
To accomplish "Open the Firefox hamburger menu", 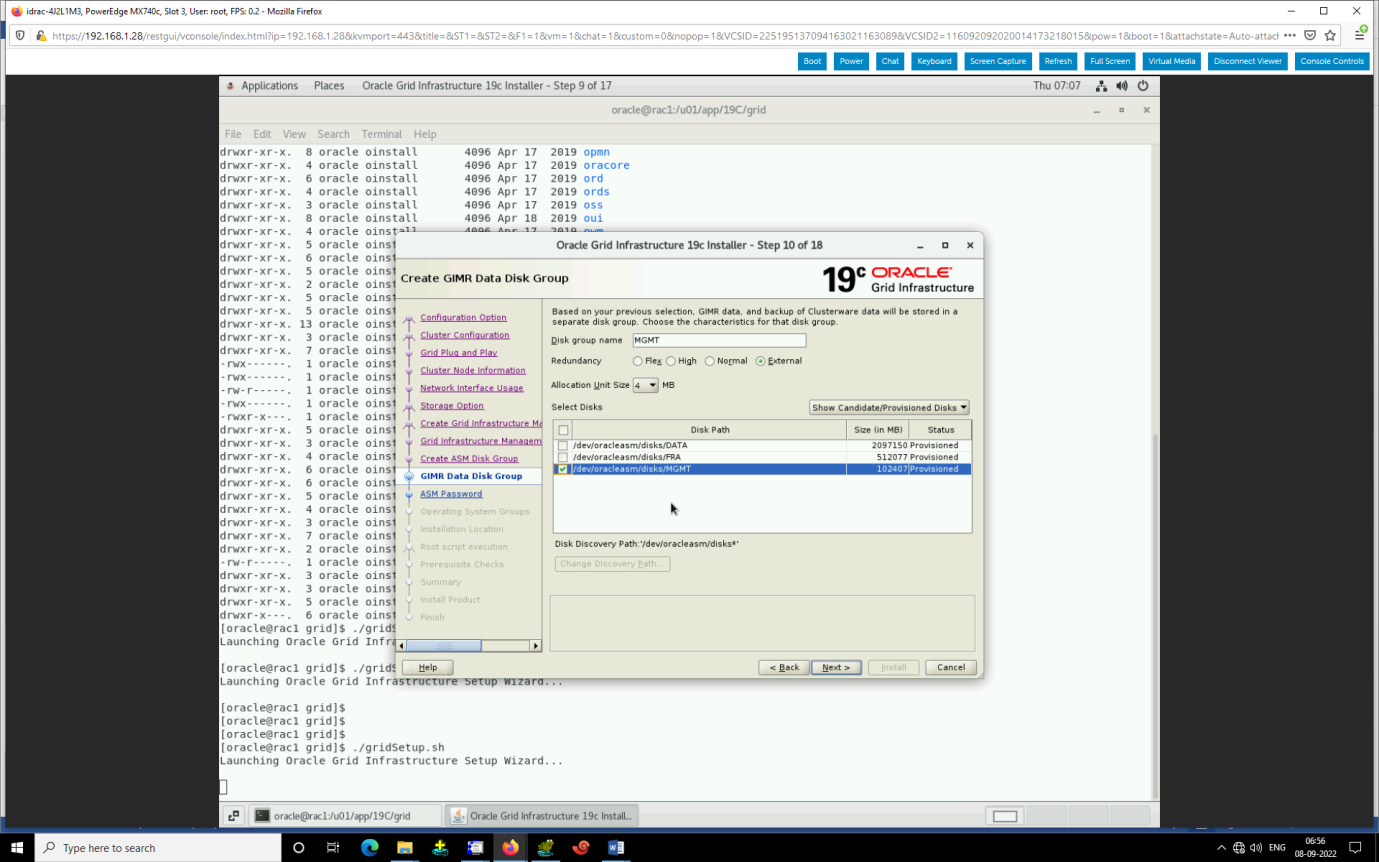I will point(1360,35).
